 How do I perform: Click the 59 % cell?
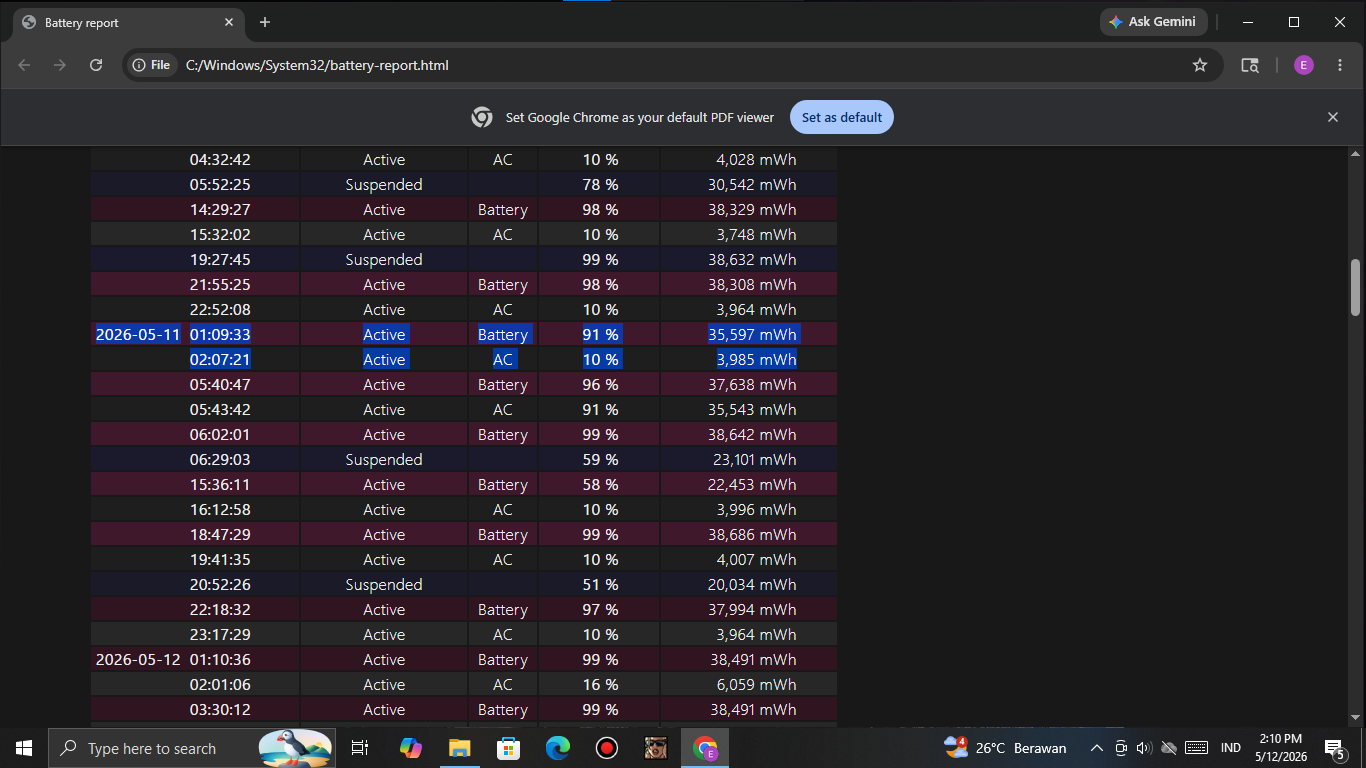[x=600, y=459]
